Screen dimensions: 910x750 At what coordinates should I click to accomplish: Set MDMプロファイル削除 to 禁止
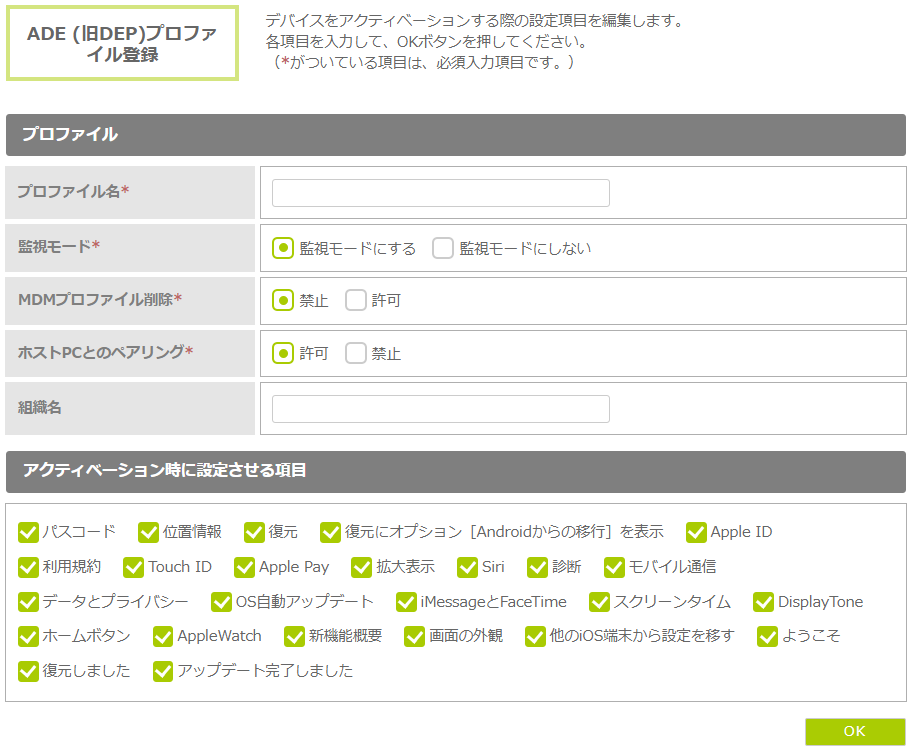click(283, 300)
